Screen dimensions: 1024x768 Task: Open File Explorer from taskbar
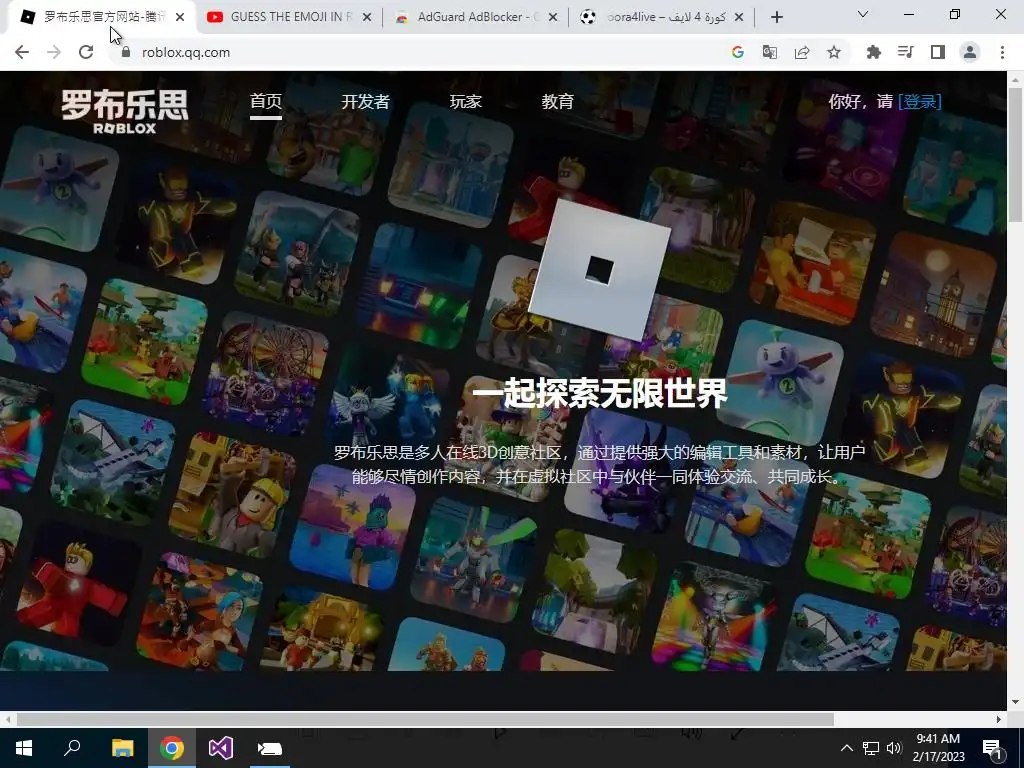(x=122, y=748)
